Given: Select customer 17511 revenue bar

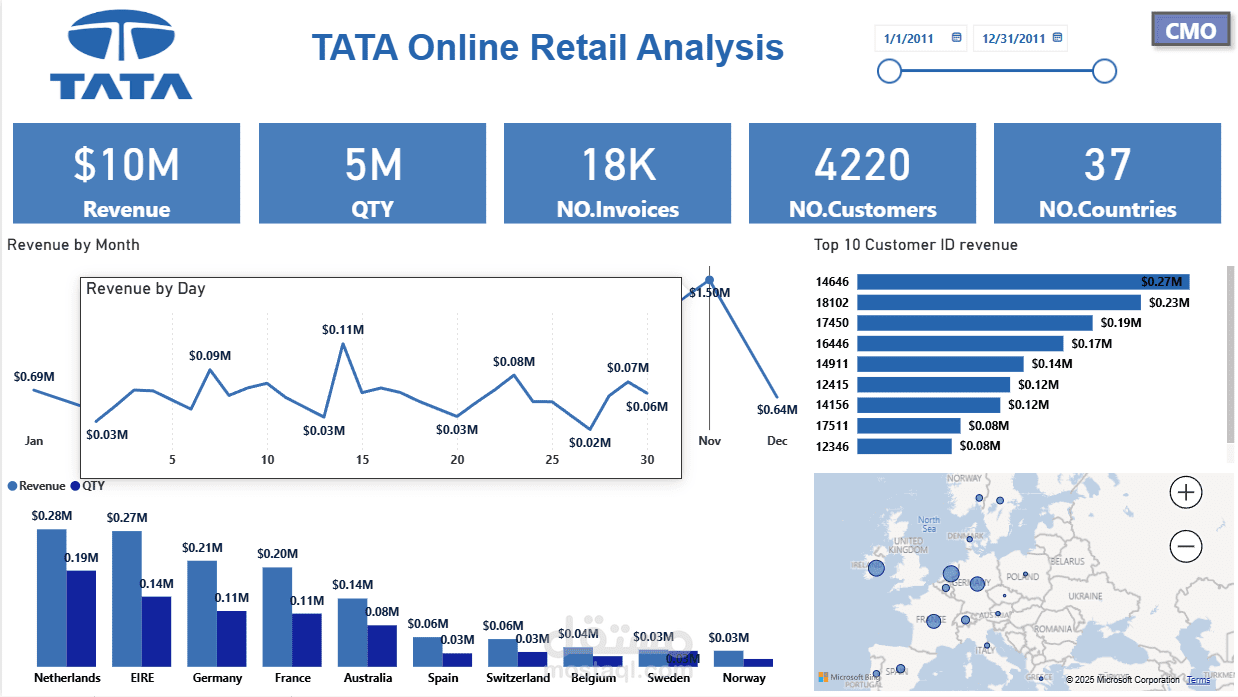Looking at the screenshot, I should [x=908, y=426].
